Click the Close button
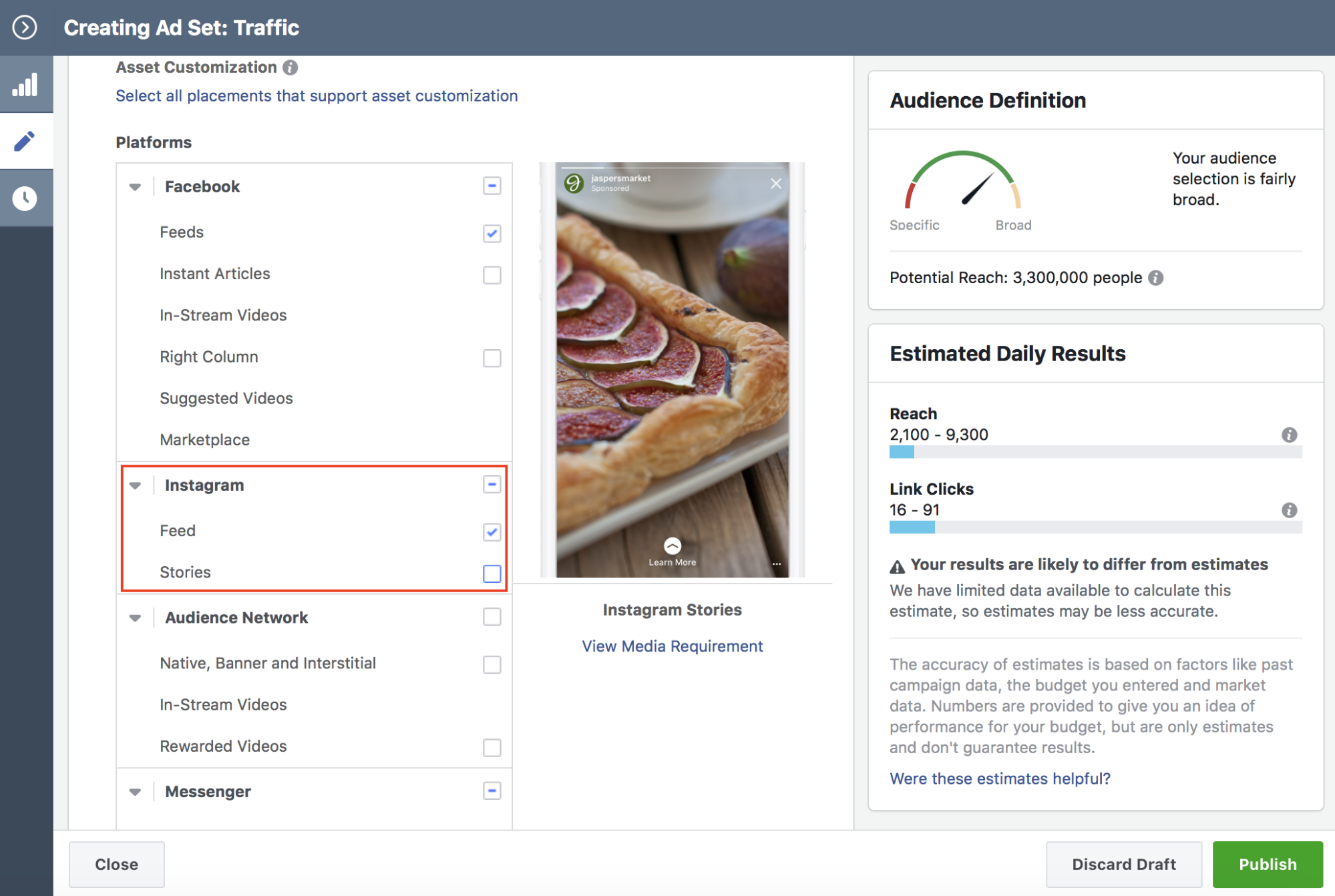 (117, 864)
